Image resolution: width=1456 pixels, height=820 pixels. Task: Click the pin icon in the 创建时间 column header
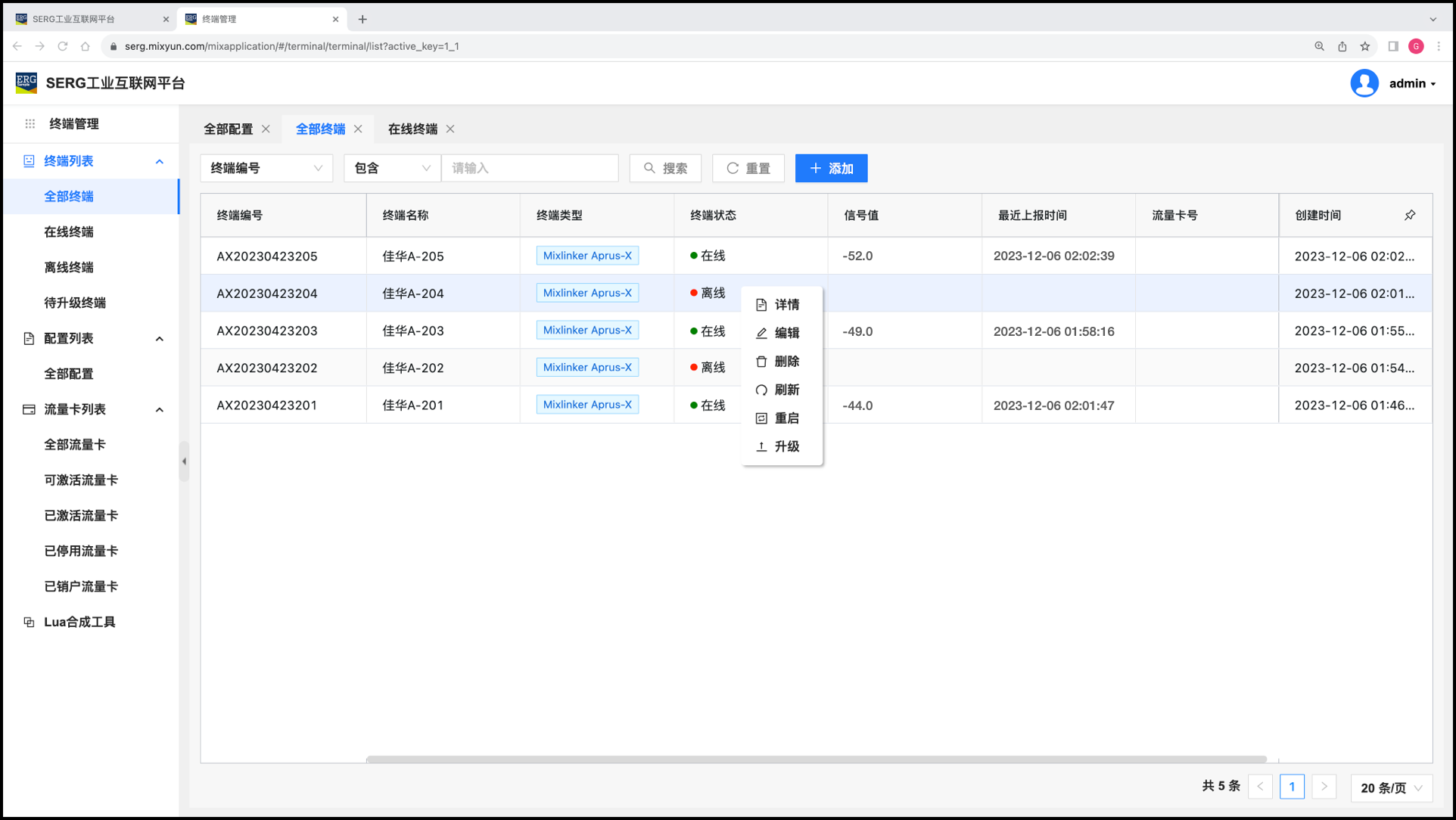click(1410, 216)
